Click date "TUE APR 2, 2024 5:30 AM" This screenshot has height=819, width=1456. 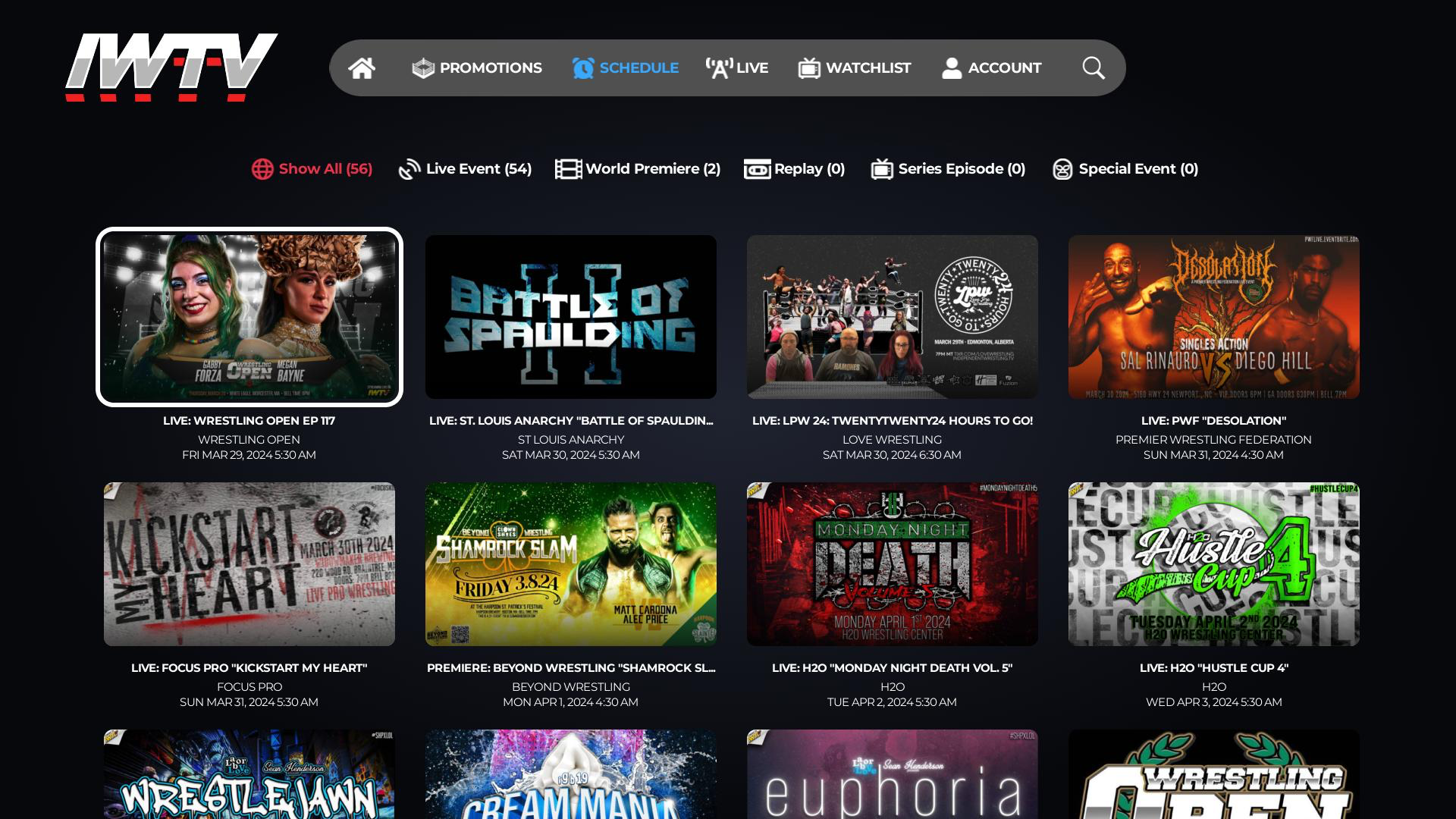(893, 702)
